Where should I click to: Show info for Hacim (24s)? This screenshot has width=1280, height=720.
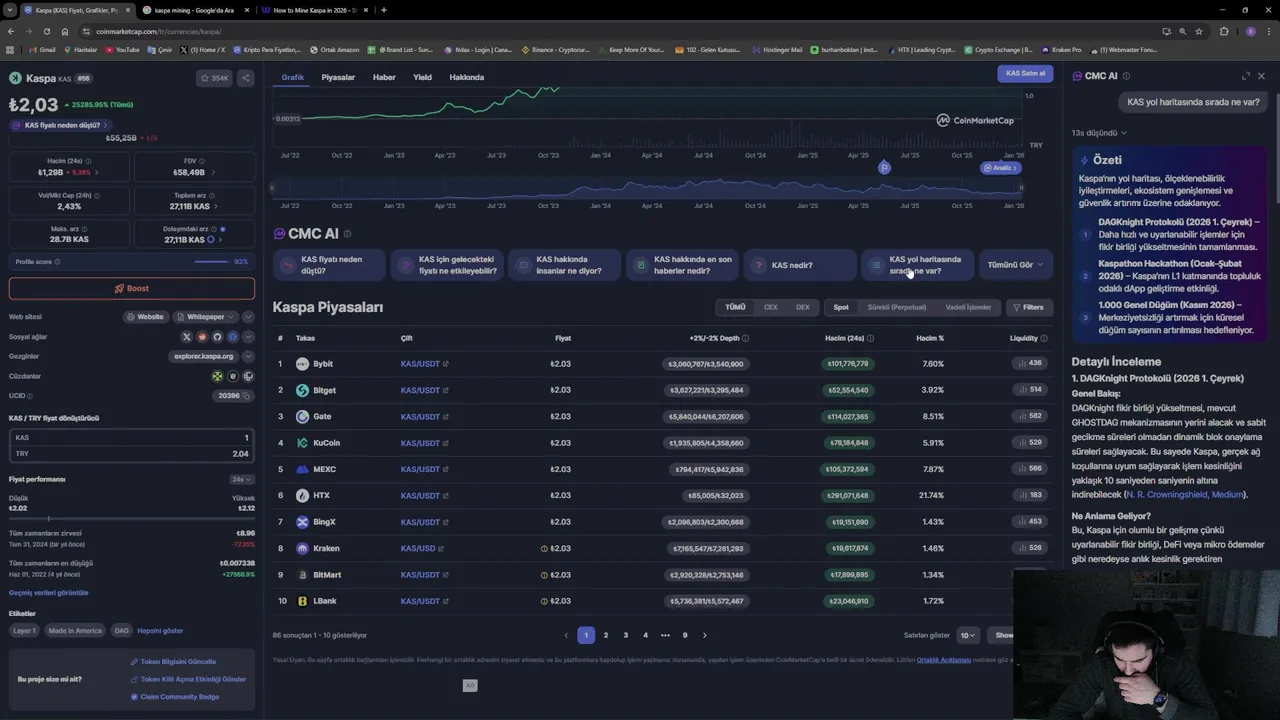(88, 161)
